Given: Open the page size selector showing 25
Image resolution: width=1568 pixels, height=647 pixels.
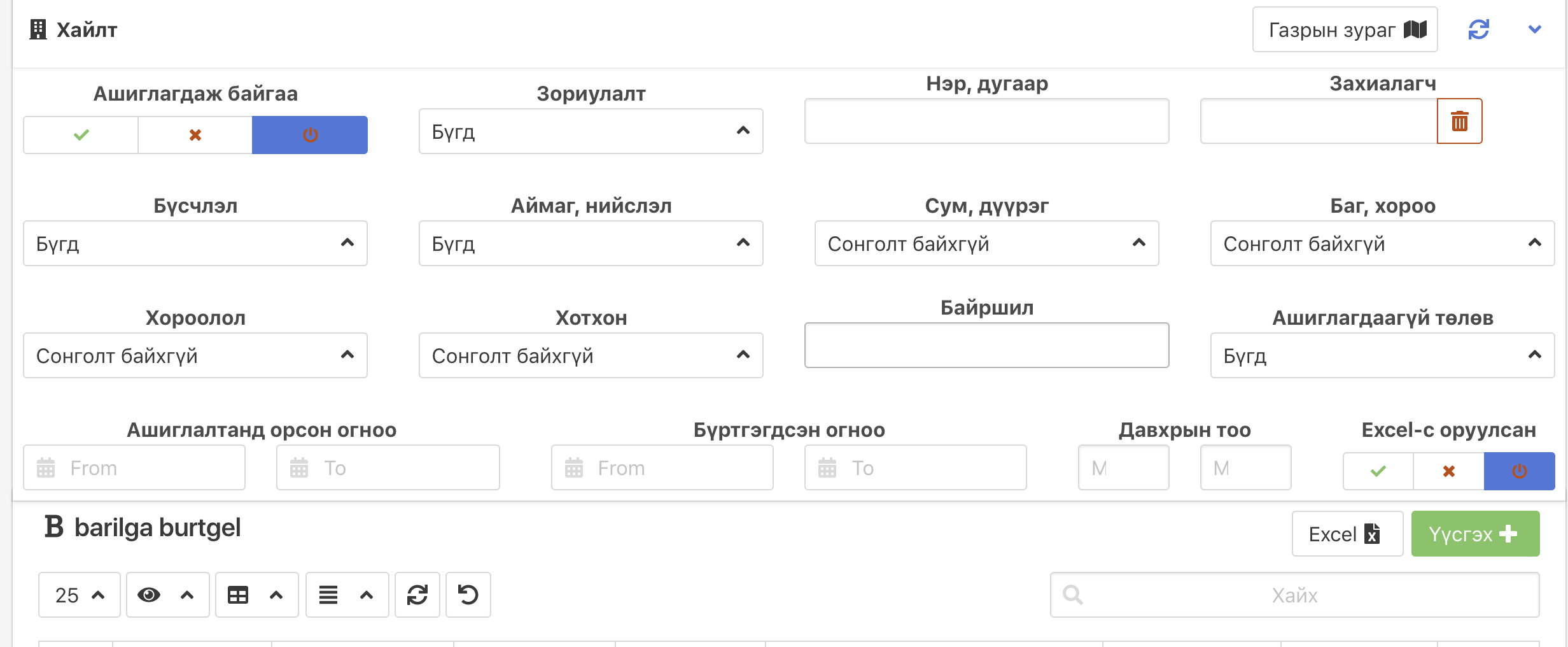Looking at the screenshot, I should pyautogui.click(x=78, y=595).
